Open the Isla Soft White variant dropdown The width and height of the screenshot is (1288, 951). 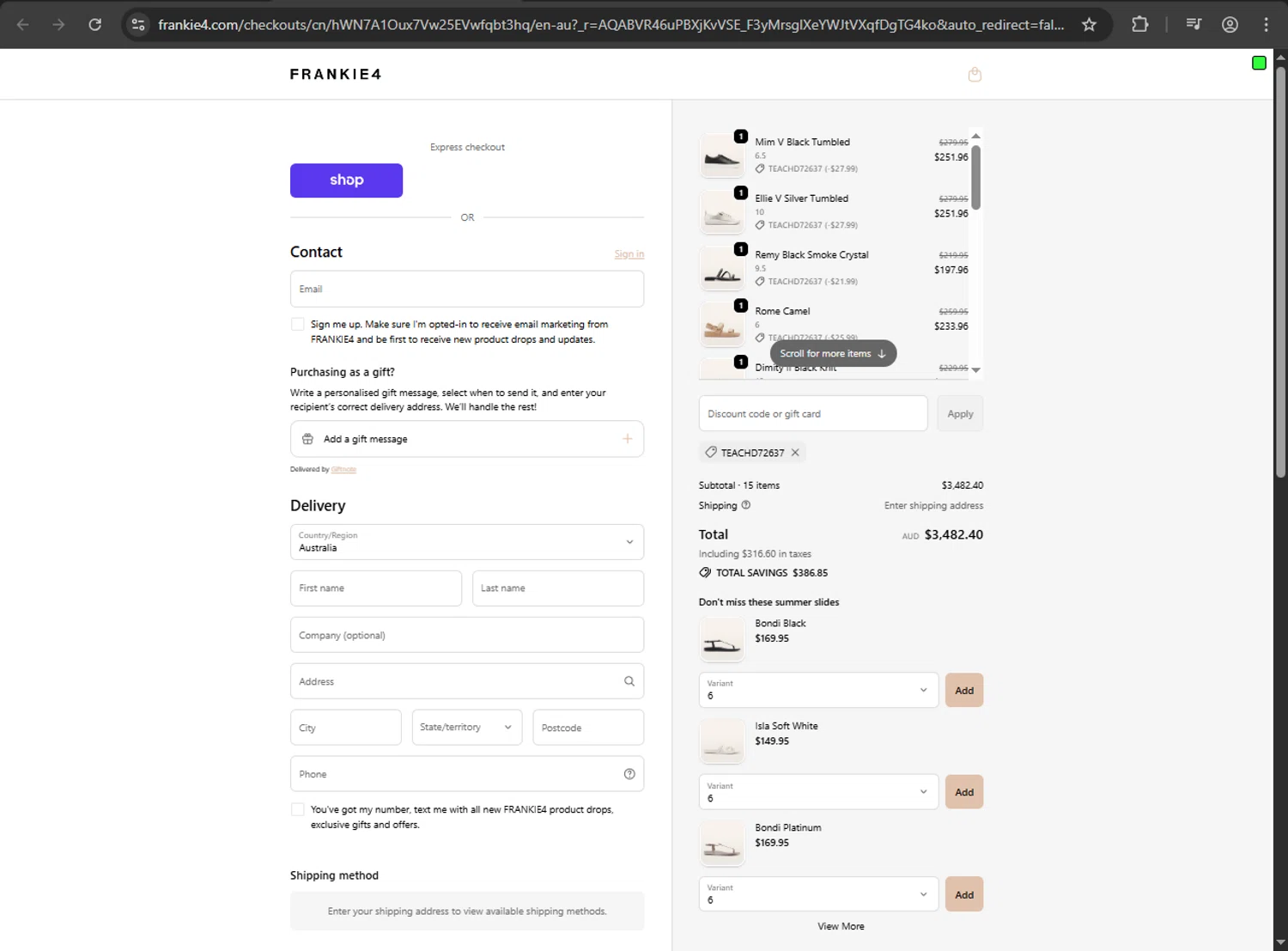817,792
